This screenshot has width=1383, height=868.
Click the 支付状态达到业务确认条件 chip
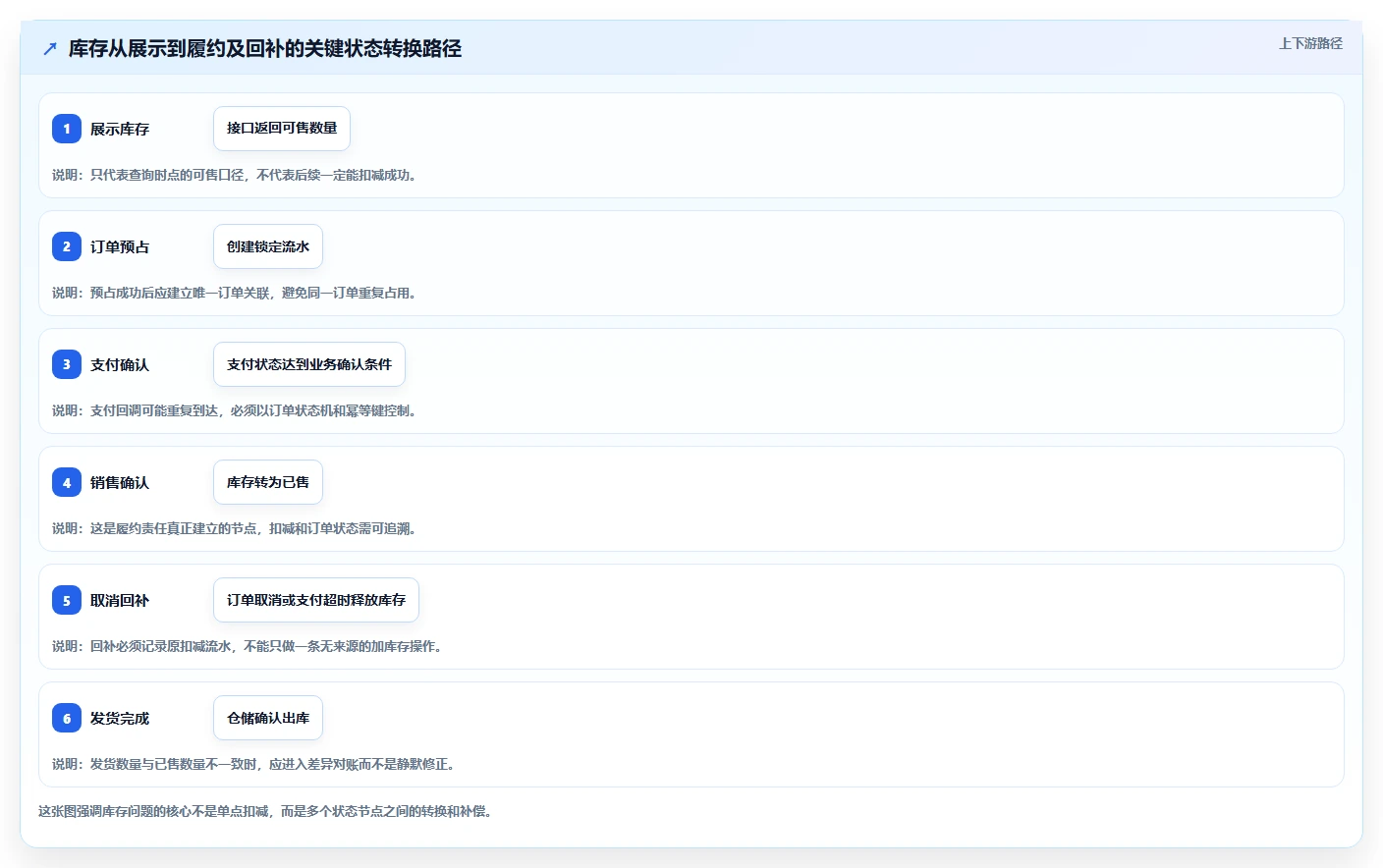(309, 364)
